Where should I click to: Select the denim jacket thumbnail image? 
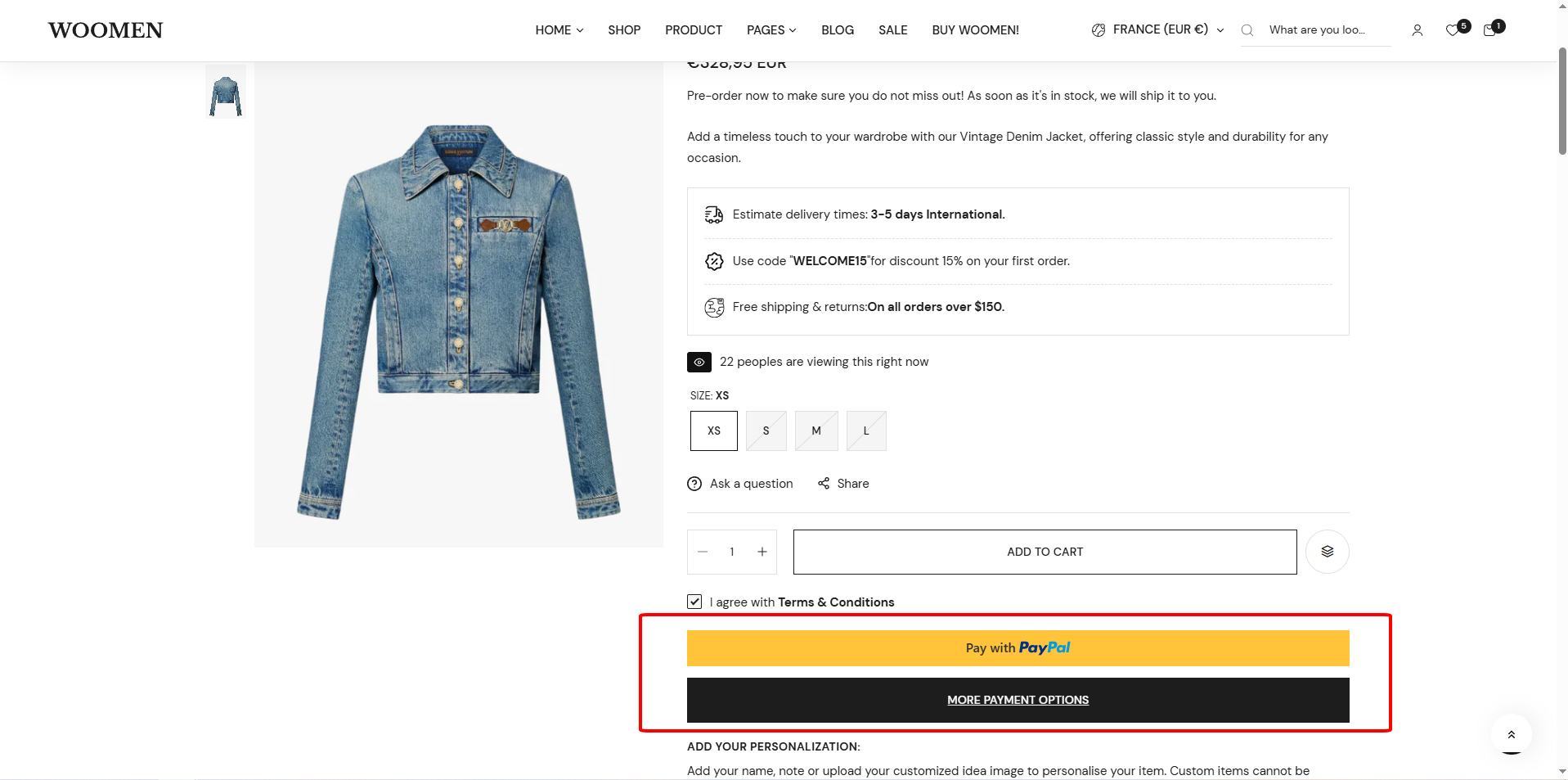coord(226,93)
